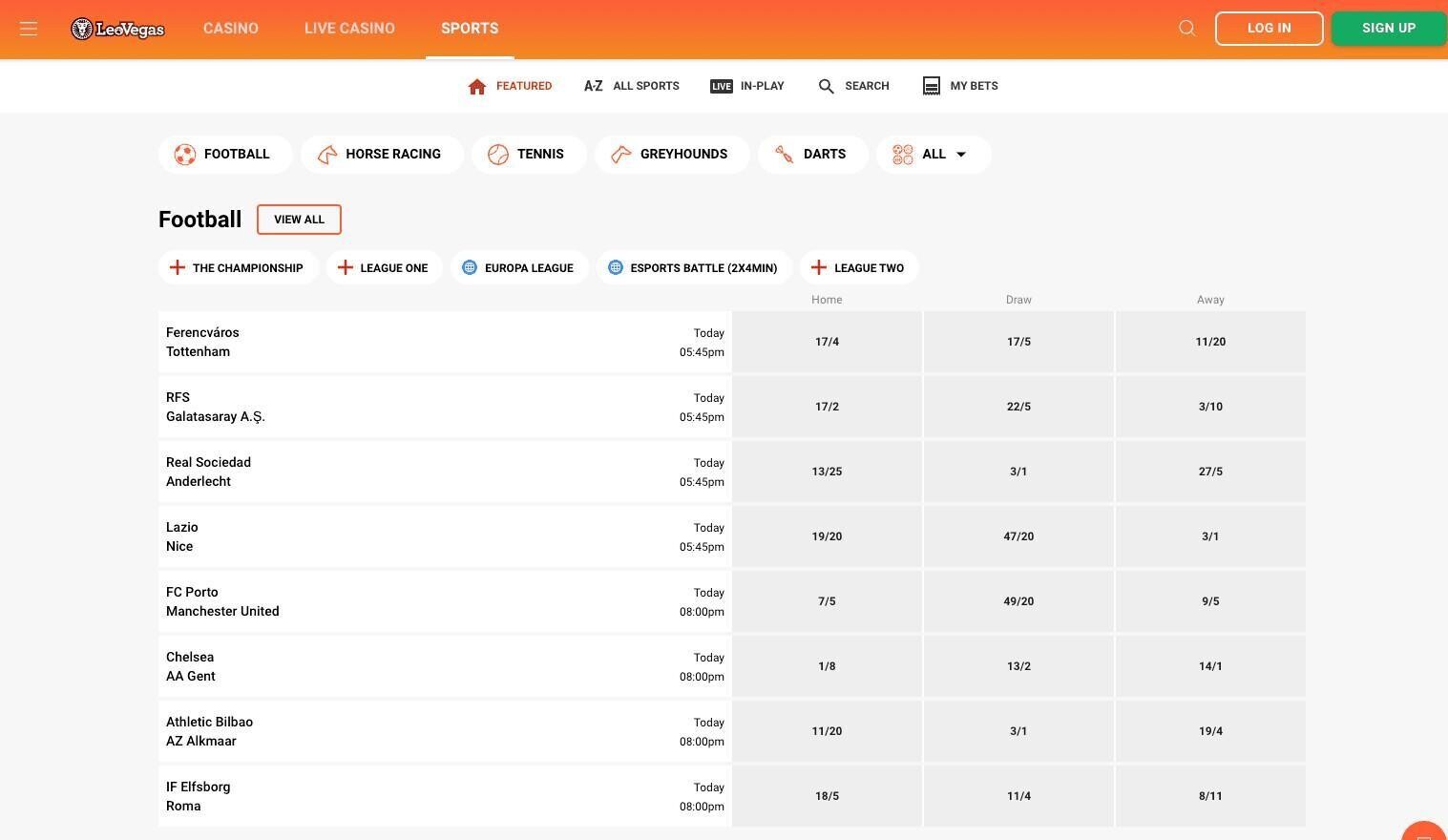Click League One England flag icon

click(346, 268)
